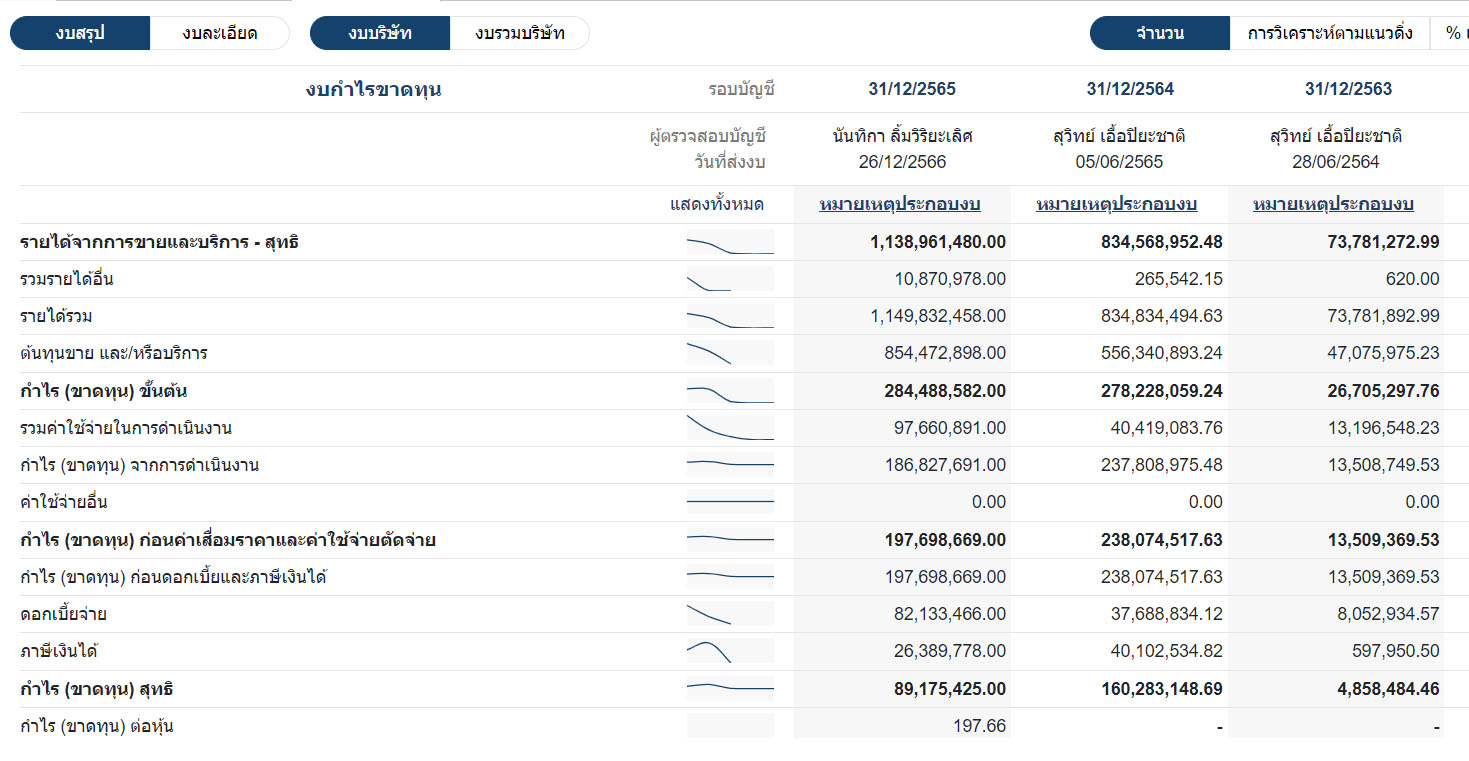
Task: Click the รวมค่าใช้จ่ายในการดำเนินงาน trend sparkline
Action: [730, 428]
